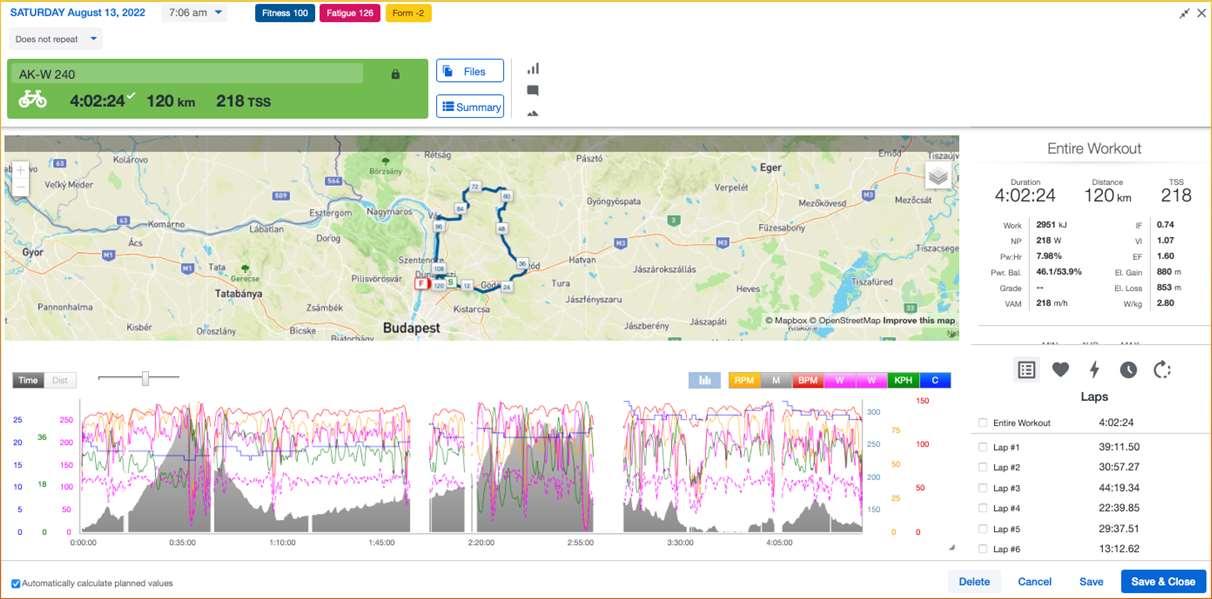Toggle the first W power series

click(840, 380)
